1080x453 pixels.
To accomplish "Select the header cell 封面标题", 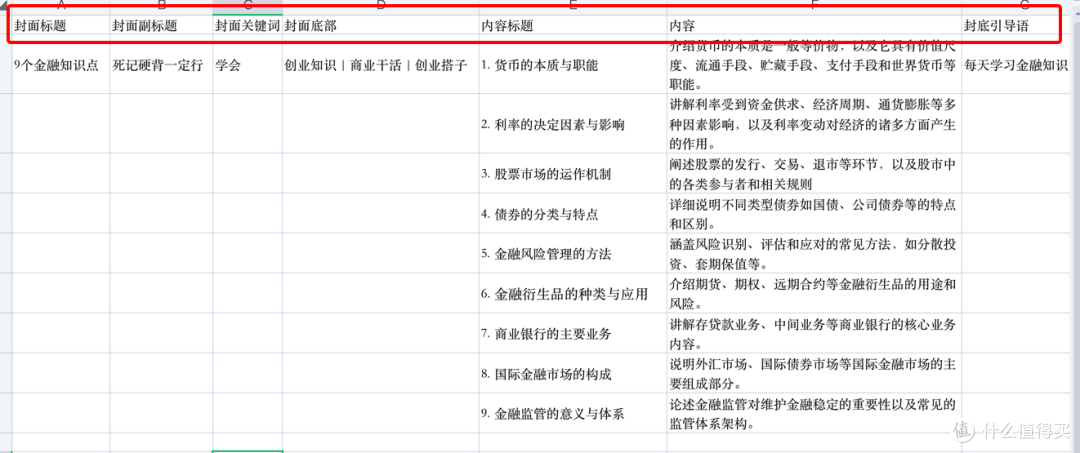I will [61, 25].
